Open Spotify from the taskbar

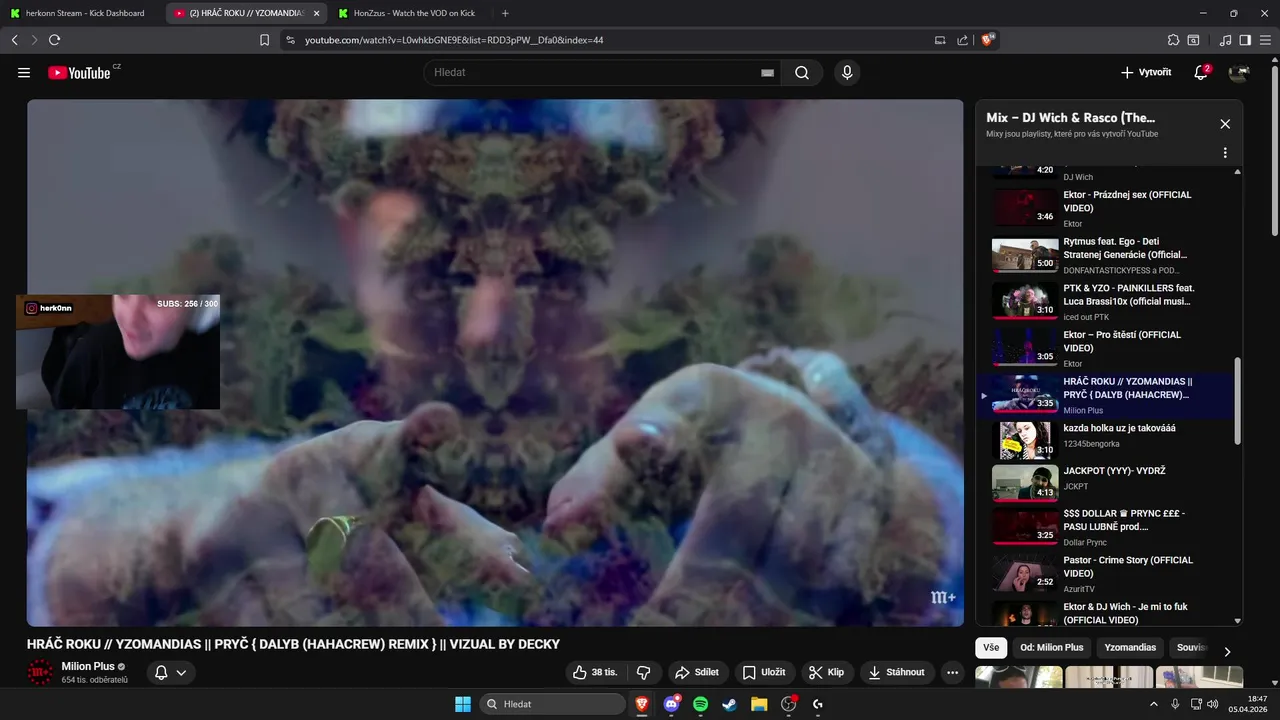[x=701, y=704]
